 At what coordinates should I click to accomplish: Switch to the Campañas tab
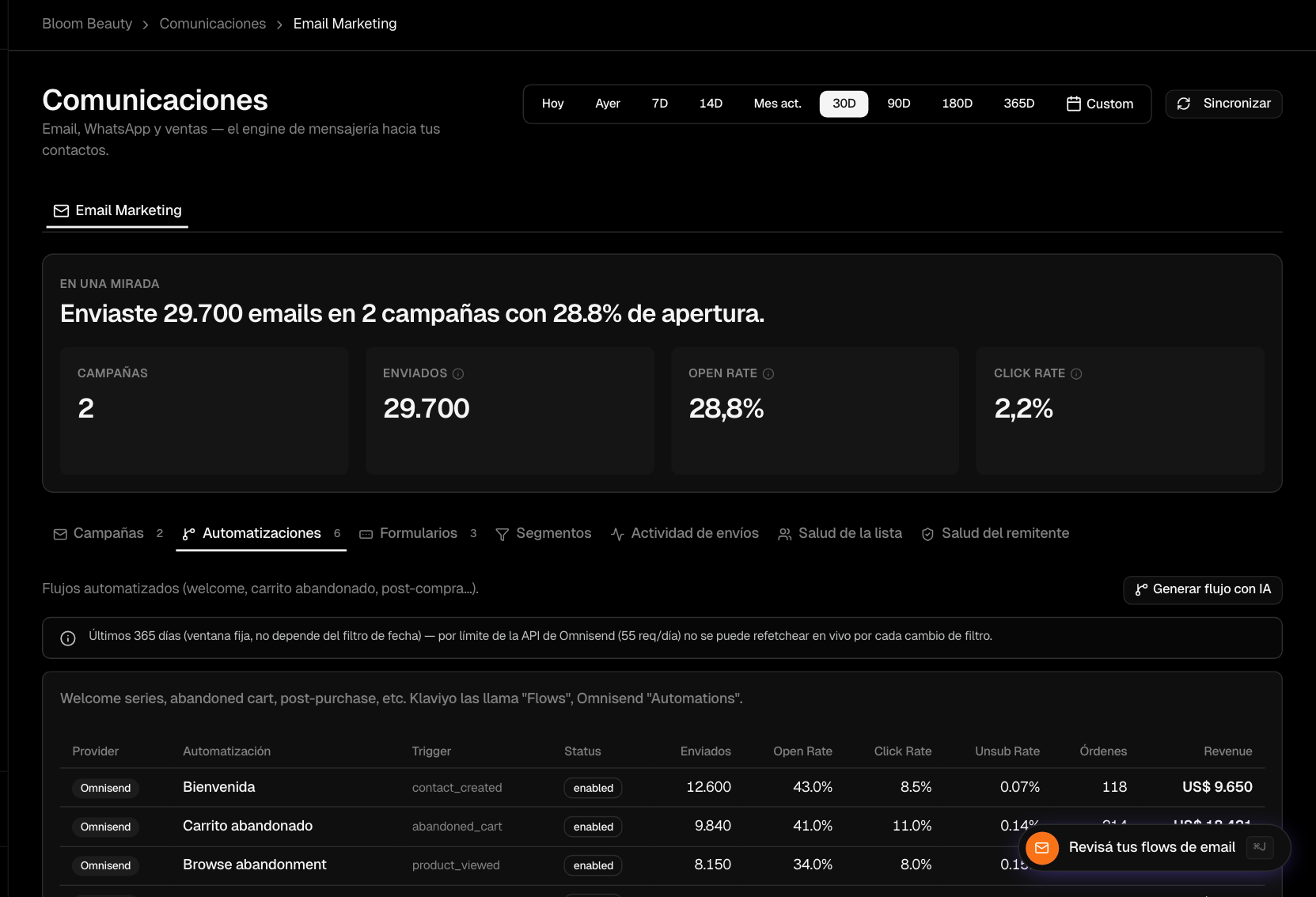point(108,534)
